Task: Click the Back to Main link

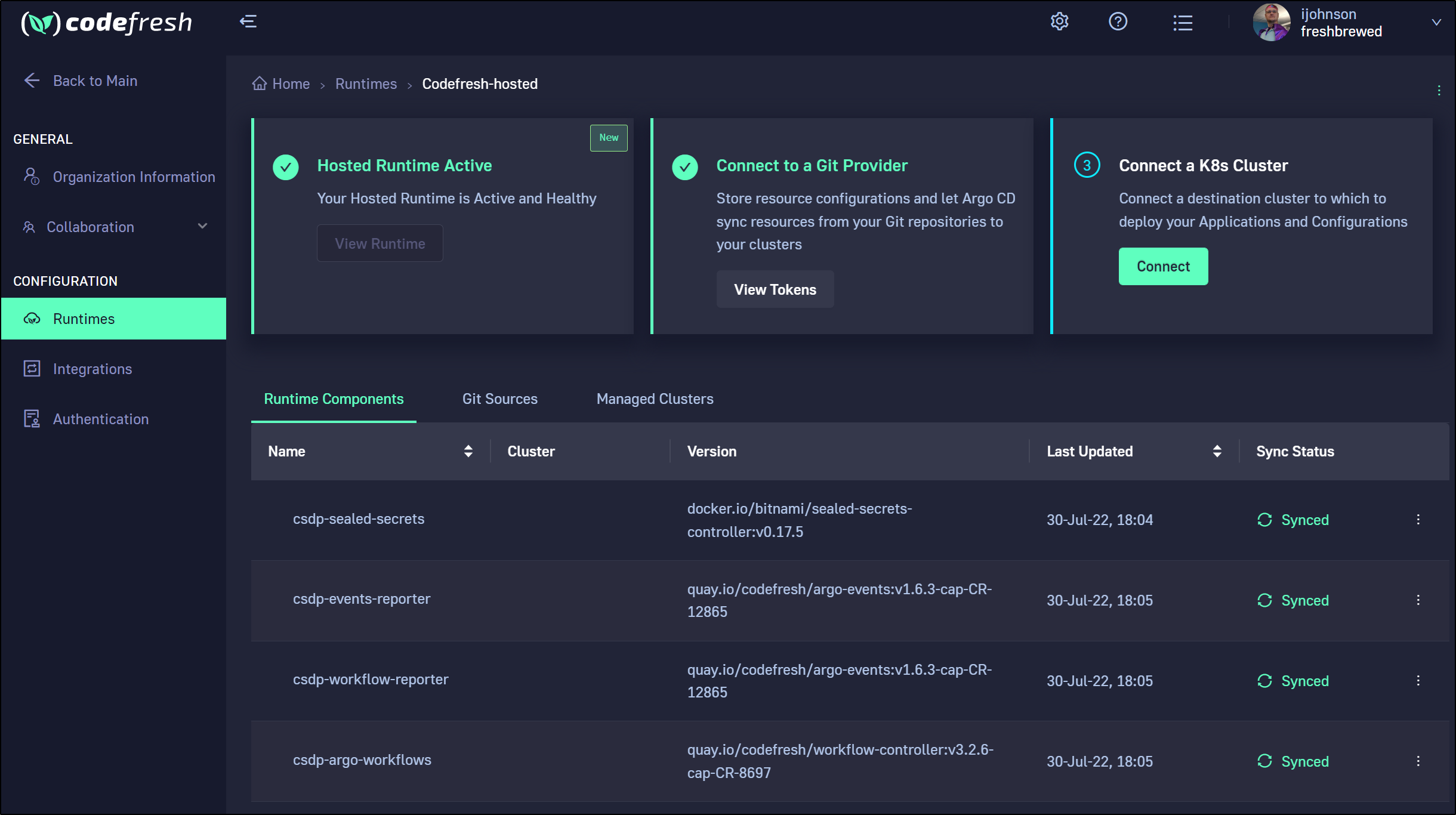Action: pyautogui.click(x=95, y=81)
